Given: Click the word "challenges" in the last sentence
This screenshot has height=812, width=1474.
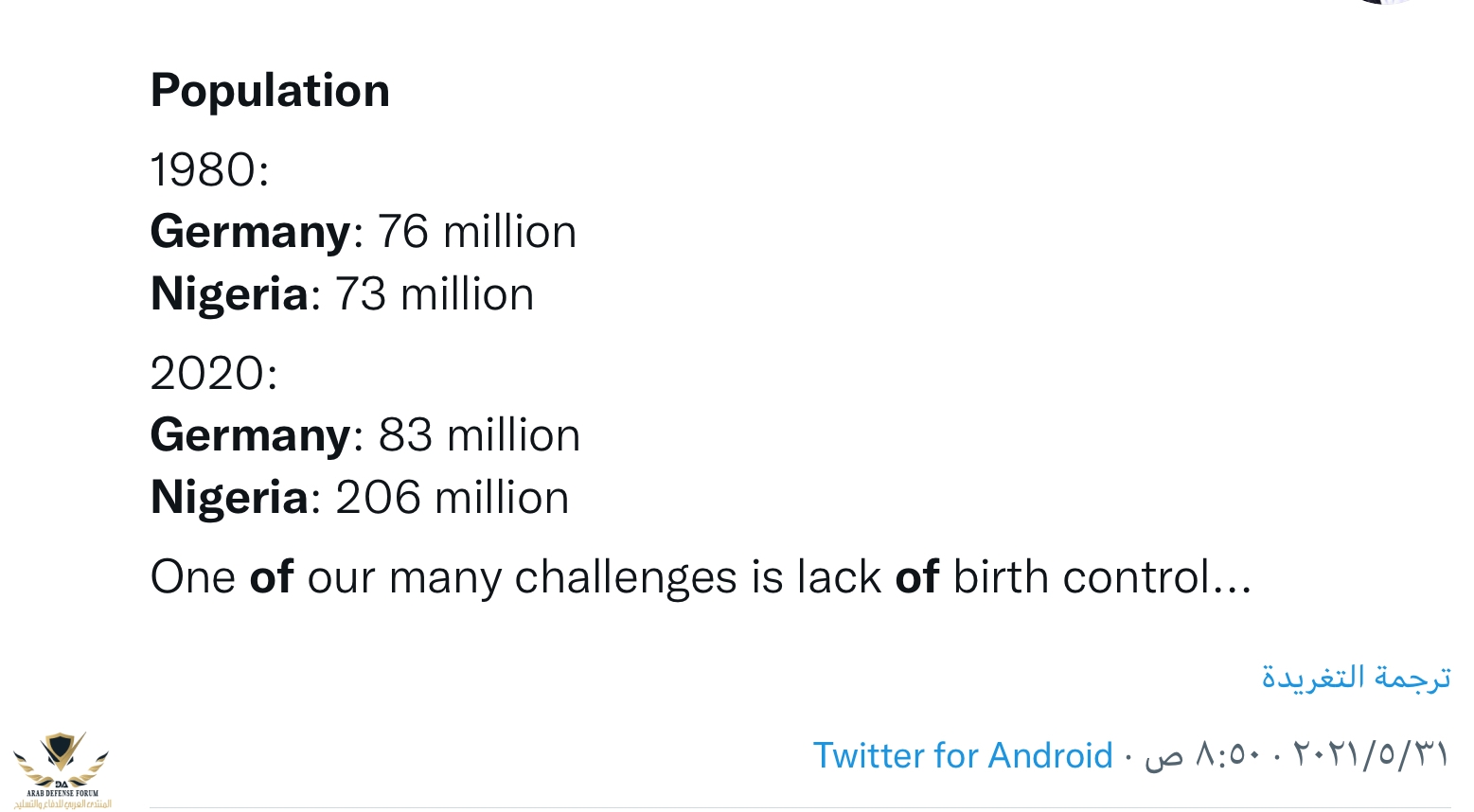Looking at the screenshot, I should [x=626, y=577].
